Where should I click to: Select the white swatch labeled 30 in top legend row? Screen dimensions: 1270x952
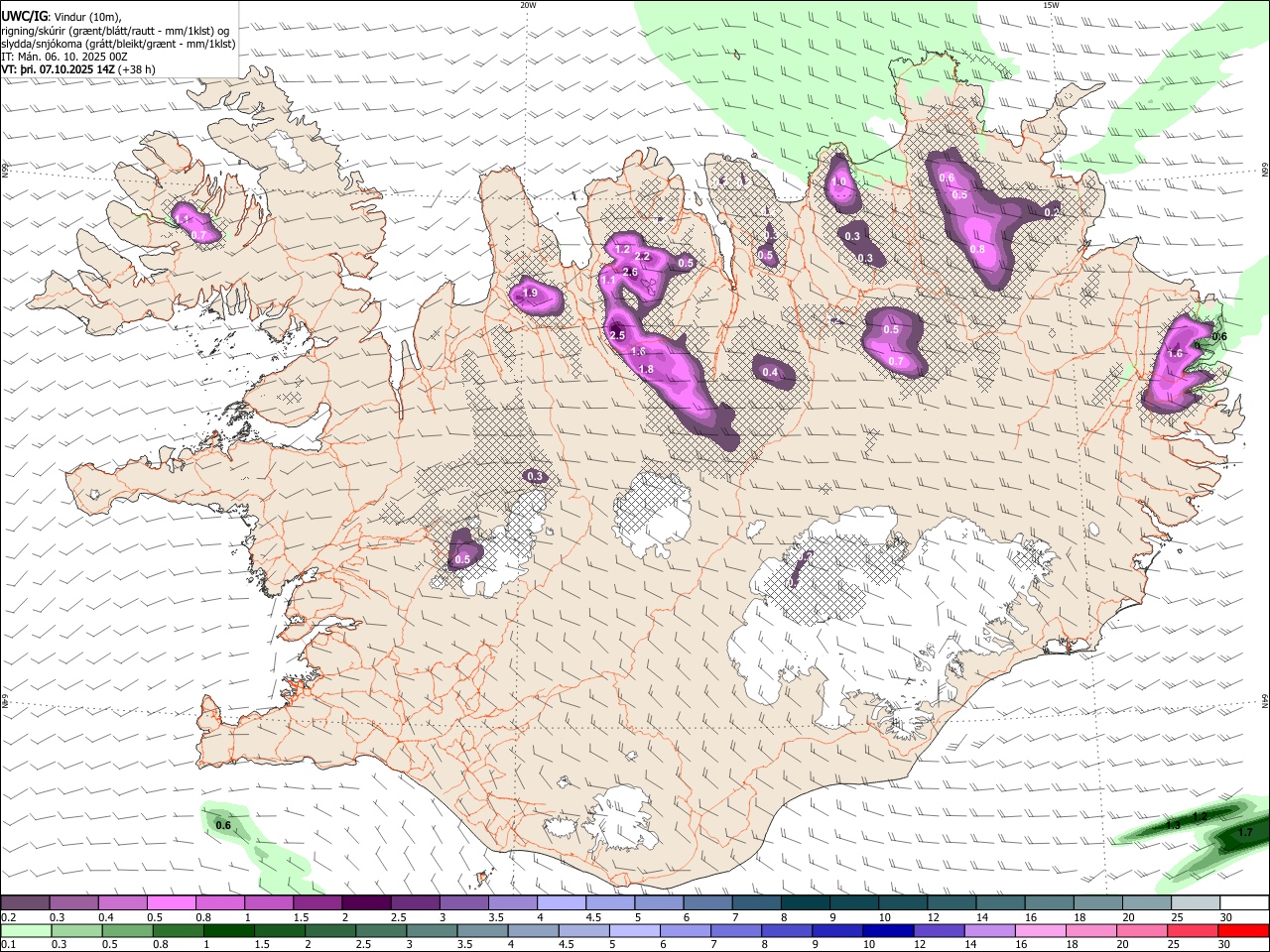pyautogui.click(x=1244, y=903)
